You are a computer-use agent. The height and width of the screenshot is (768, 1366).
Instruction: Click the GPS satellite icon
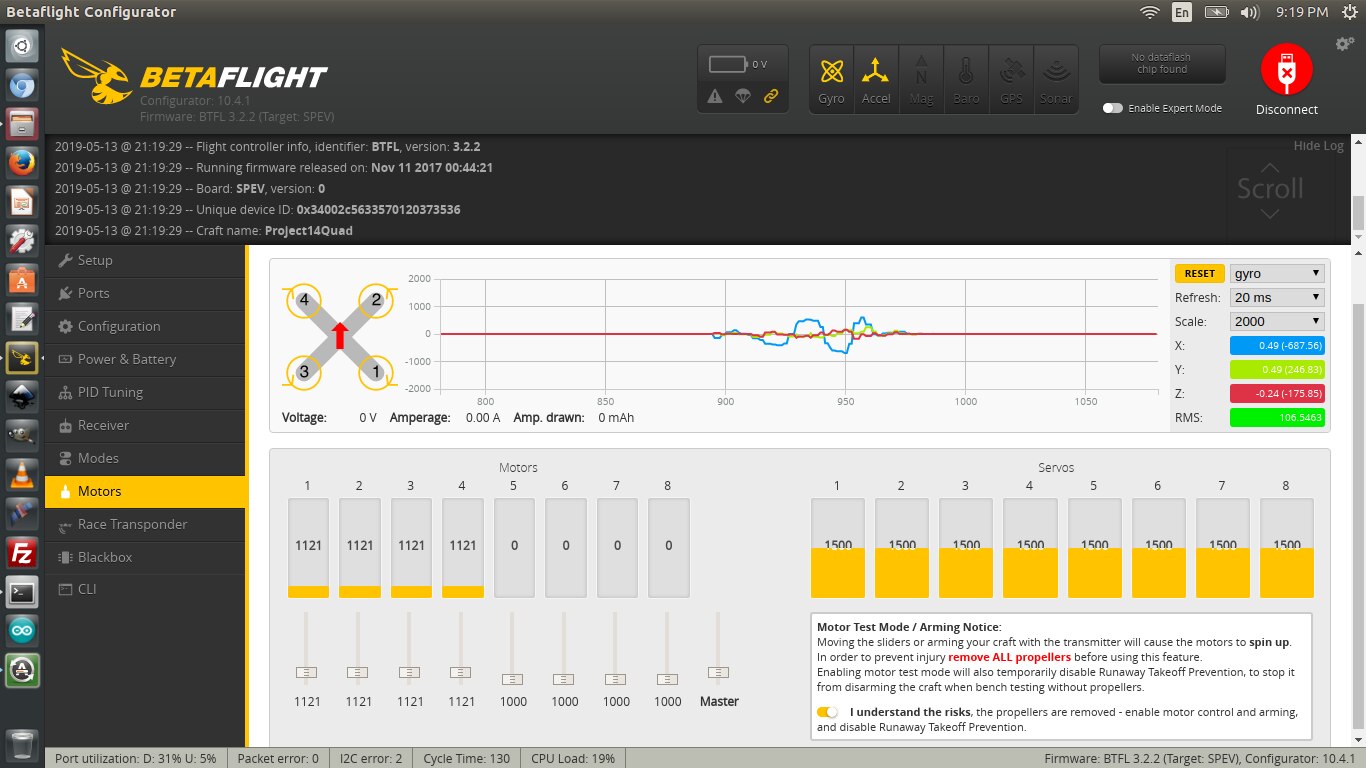(x=1011, y=79)
